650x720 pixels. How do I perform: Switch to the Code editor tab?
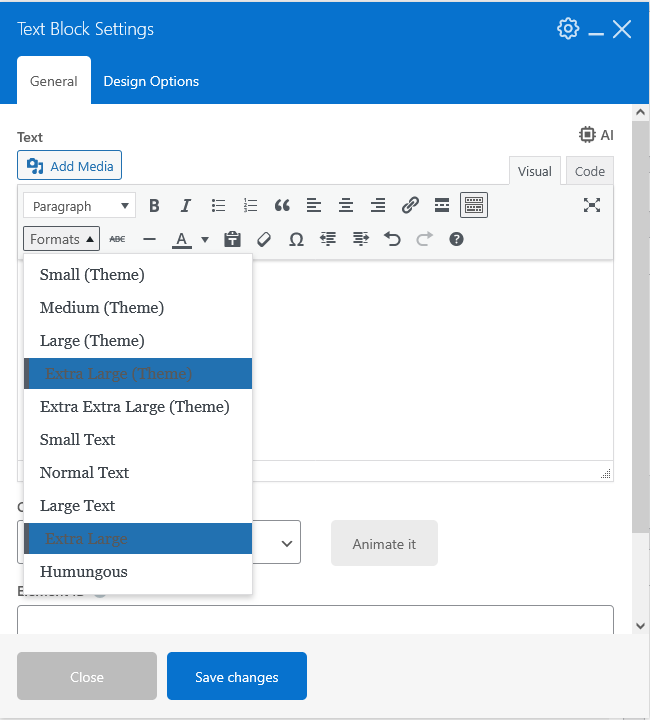pyautogui.click(x=590, y=171)
